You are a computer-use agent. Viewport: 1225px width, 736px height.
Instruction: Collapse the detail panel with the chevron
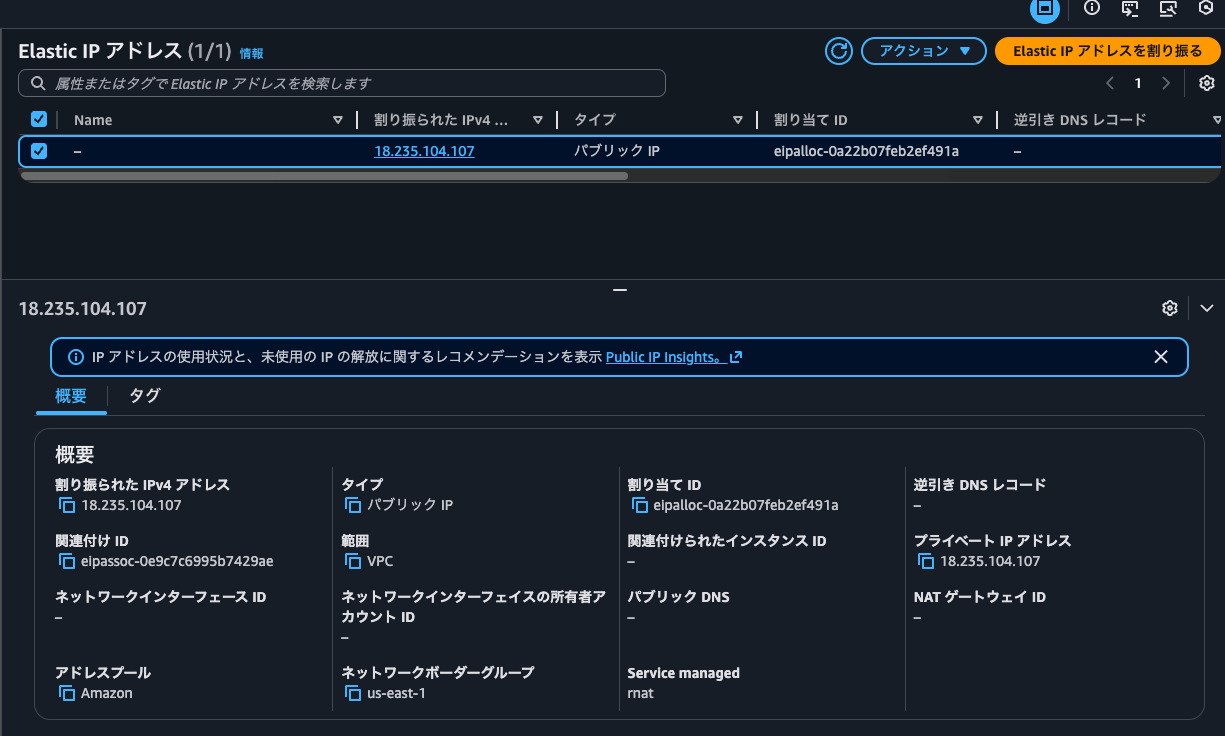[x=1207, y=308]
